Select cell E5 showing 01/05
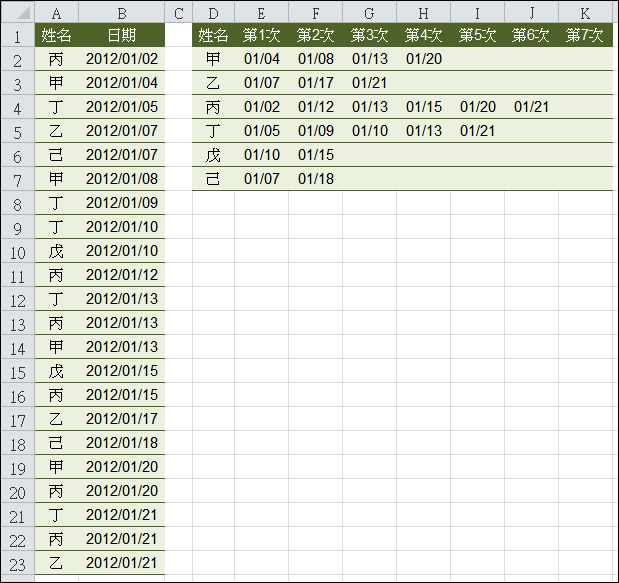This screenshot has width=619, height=583. pos(261,131)
